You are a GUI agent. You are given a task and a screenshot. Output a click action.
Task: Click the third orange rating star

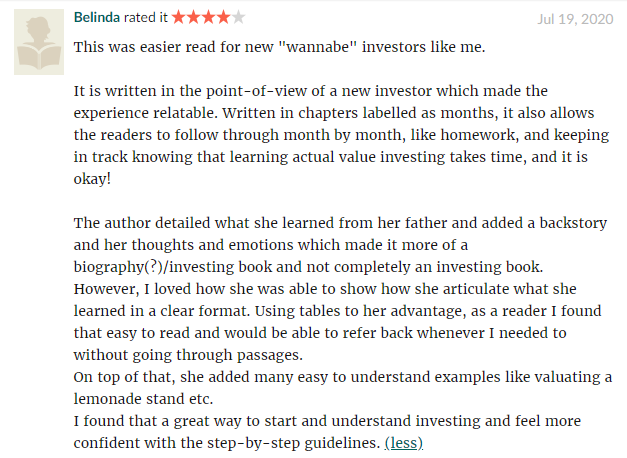pyautogui.click(x=208, y=17)
